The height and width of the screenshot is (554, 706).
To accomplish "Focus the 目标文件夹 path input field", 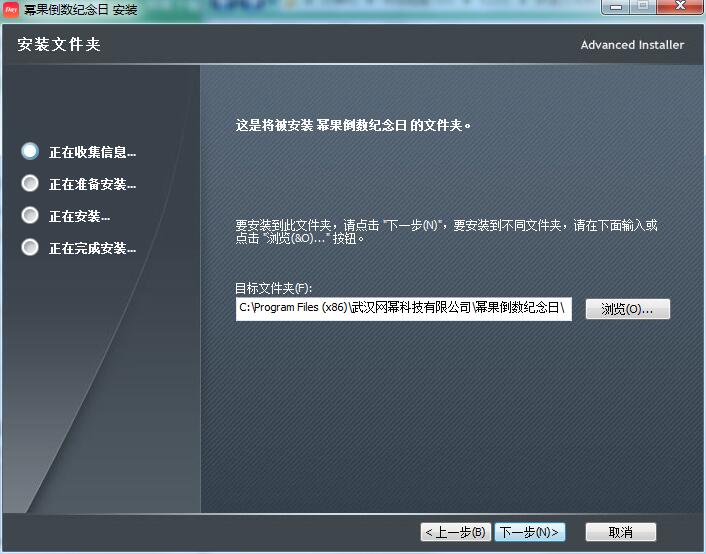I will click(x=403, y=309).
